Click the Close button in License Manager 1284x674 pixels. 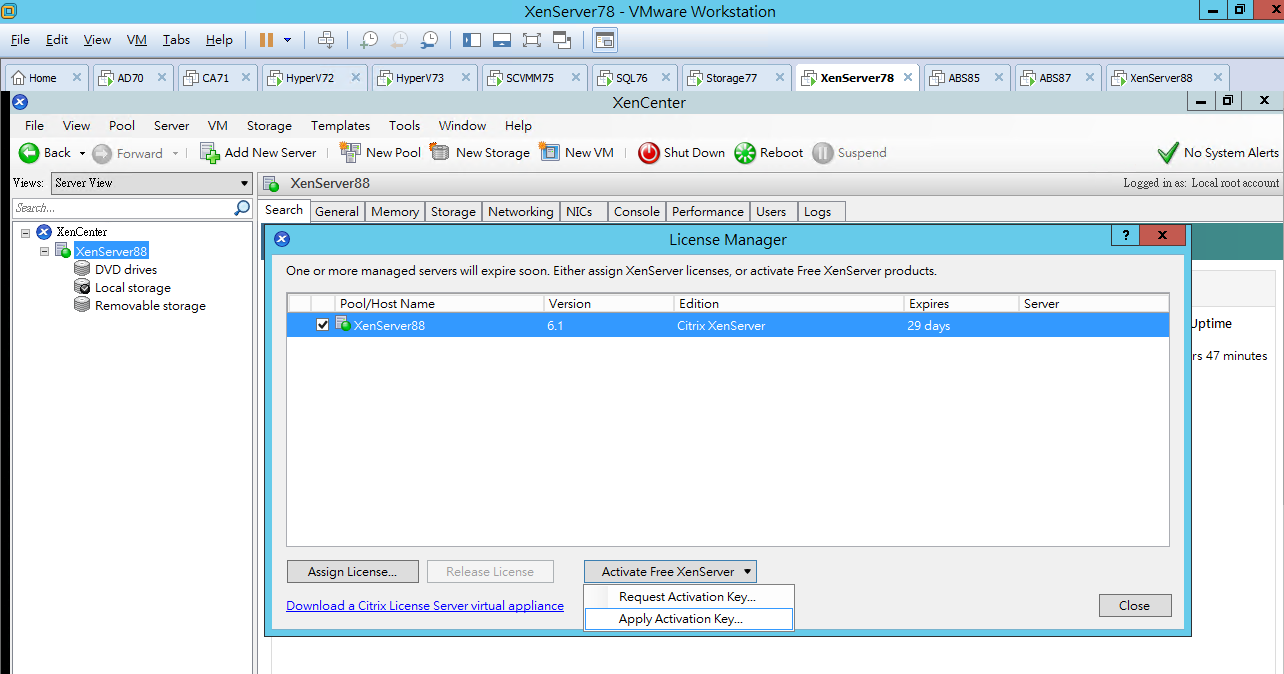(1134, 606)
